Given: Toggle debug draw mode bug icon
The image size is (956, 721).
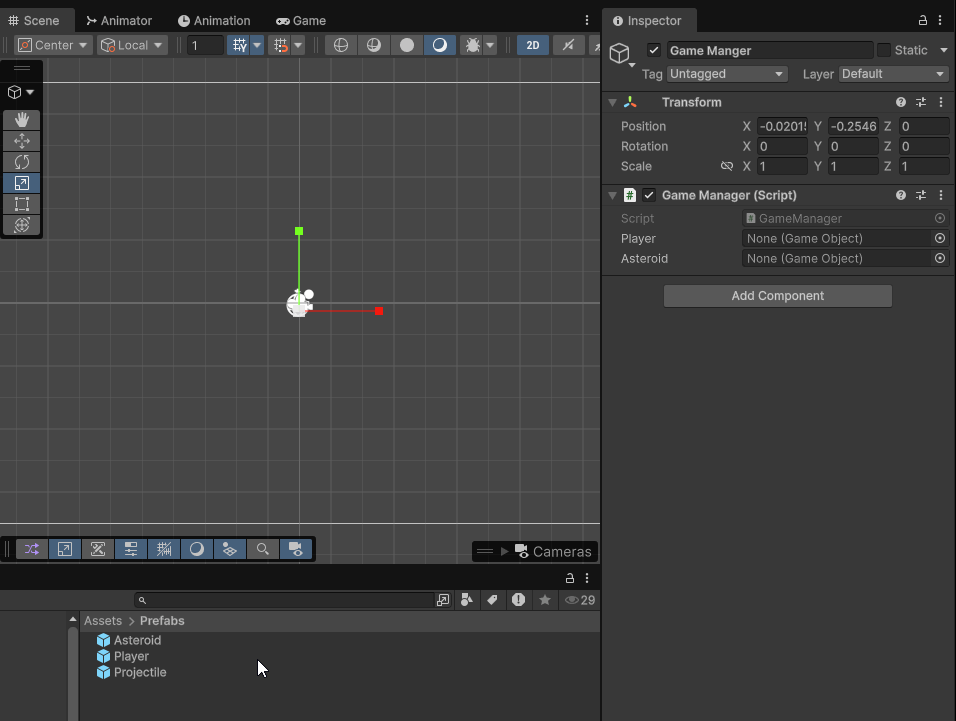Looking at the screenshot, I should 473,45.
